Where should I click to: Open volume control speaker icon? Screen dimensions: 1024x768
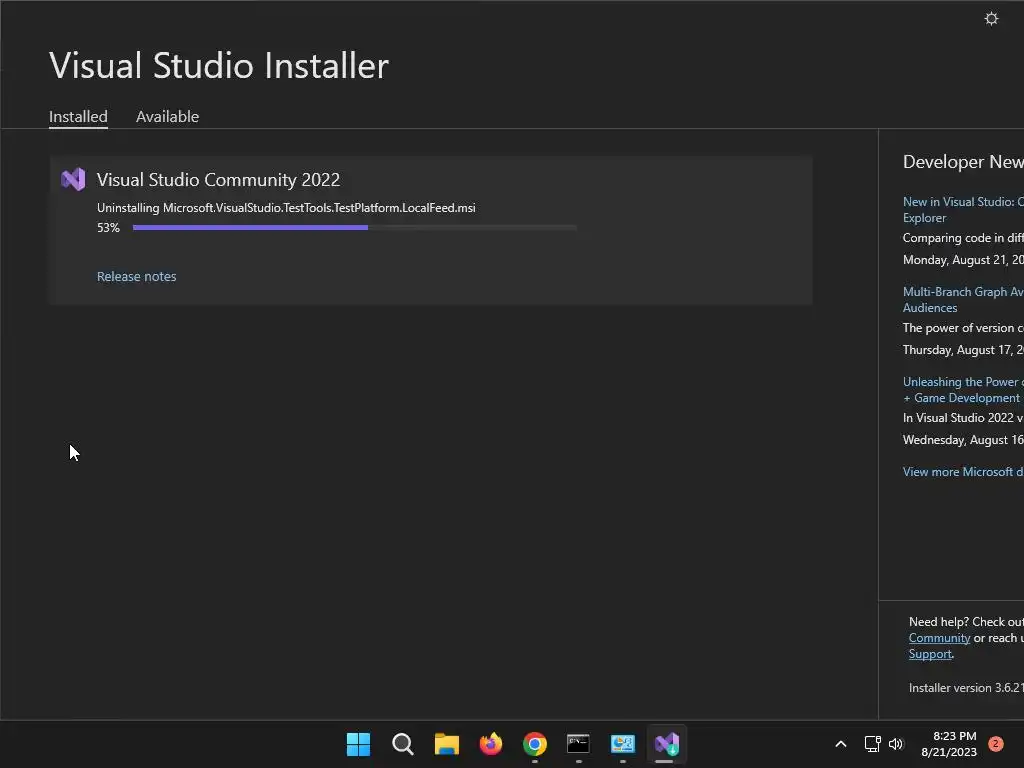(895, 744)
